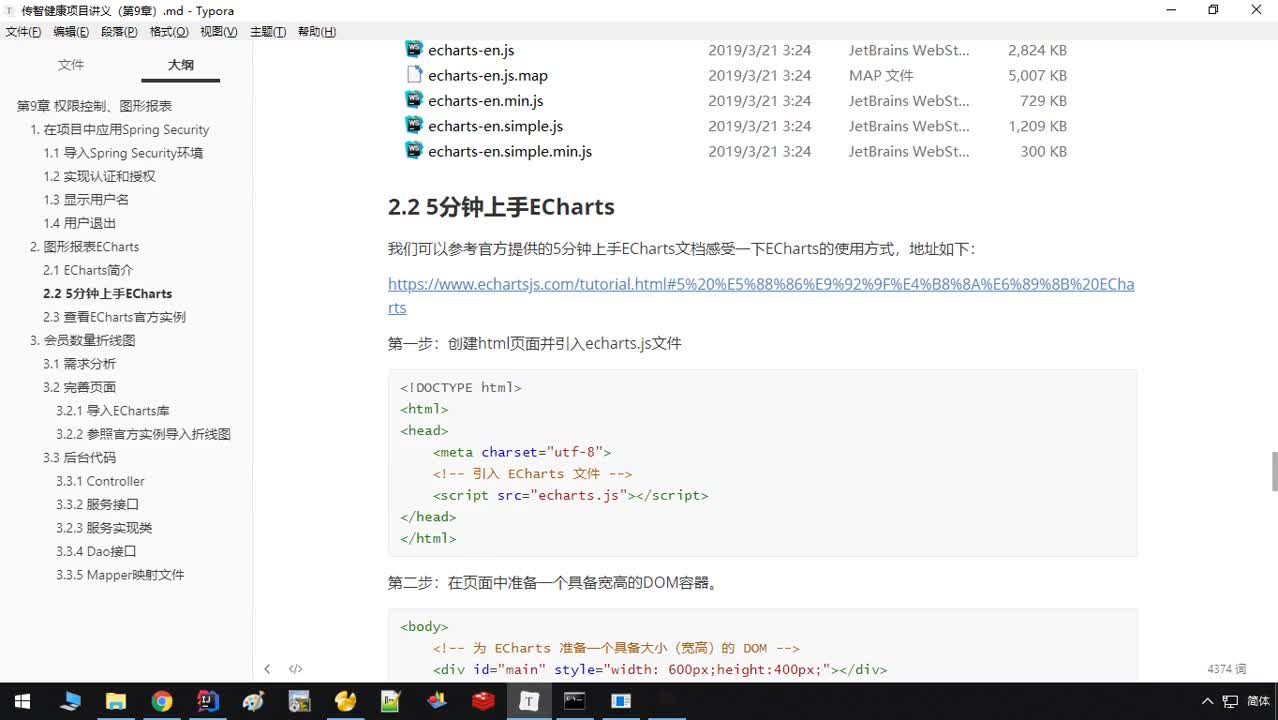The height and width of the screenshot is (720, 1278).
Task: Jump to 1.4 用户退出
Action: click(80, 223)
